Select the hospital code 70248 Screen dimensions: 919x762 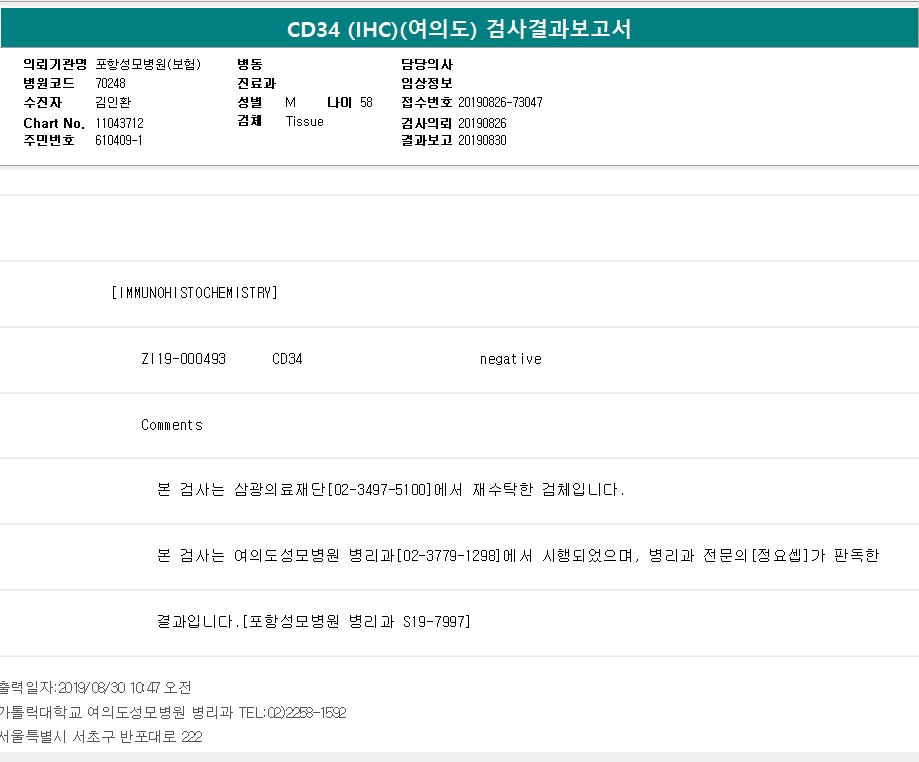pos(110,83)
